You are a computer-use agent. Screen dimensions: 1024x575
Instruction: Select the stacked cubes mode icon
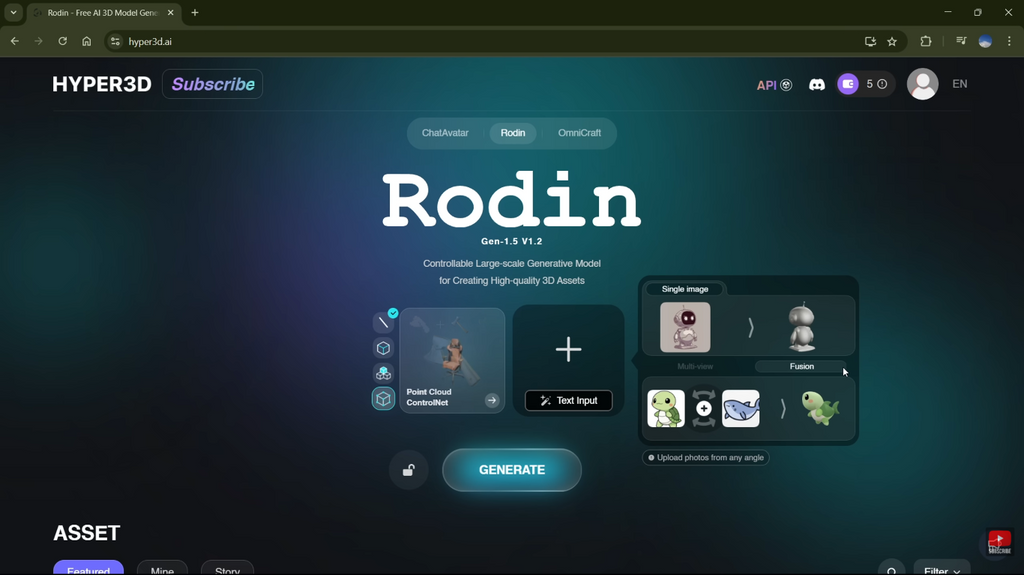click(383, 373)
